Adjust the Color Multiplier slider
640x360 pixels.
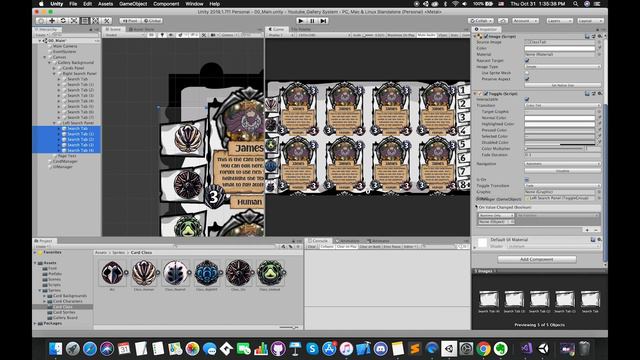coord(554,149)
